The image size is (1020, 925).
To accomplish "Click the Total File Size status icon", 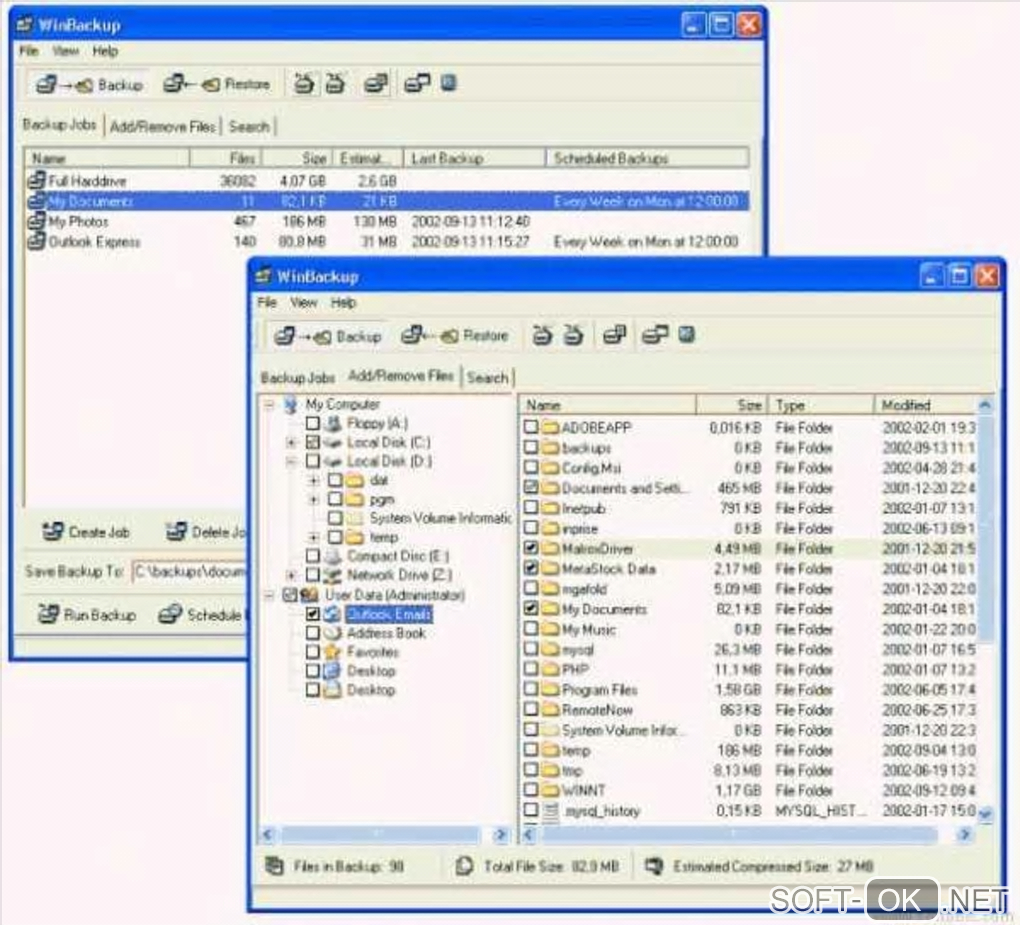I will (464, 866).
